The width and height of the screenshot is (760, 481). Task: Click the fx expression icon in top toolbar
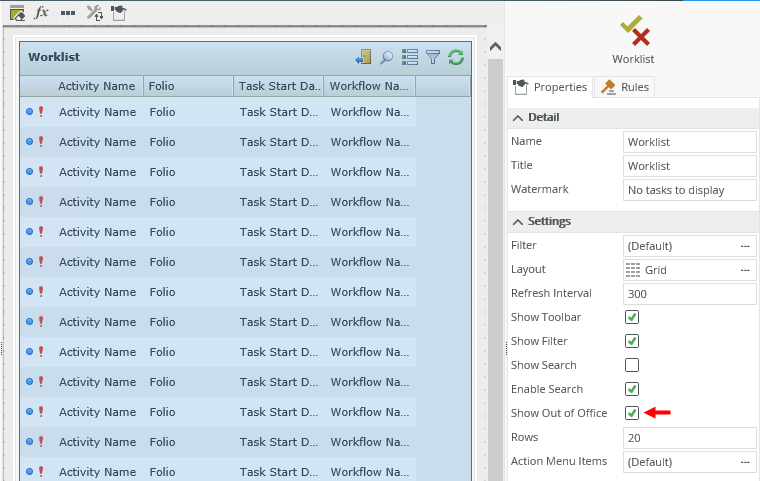pyautogui.click(x=42, y=12)
